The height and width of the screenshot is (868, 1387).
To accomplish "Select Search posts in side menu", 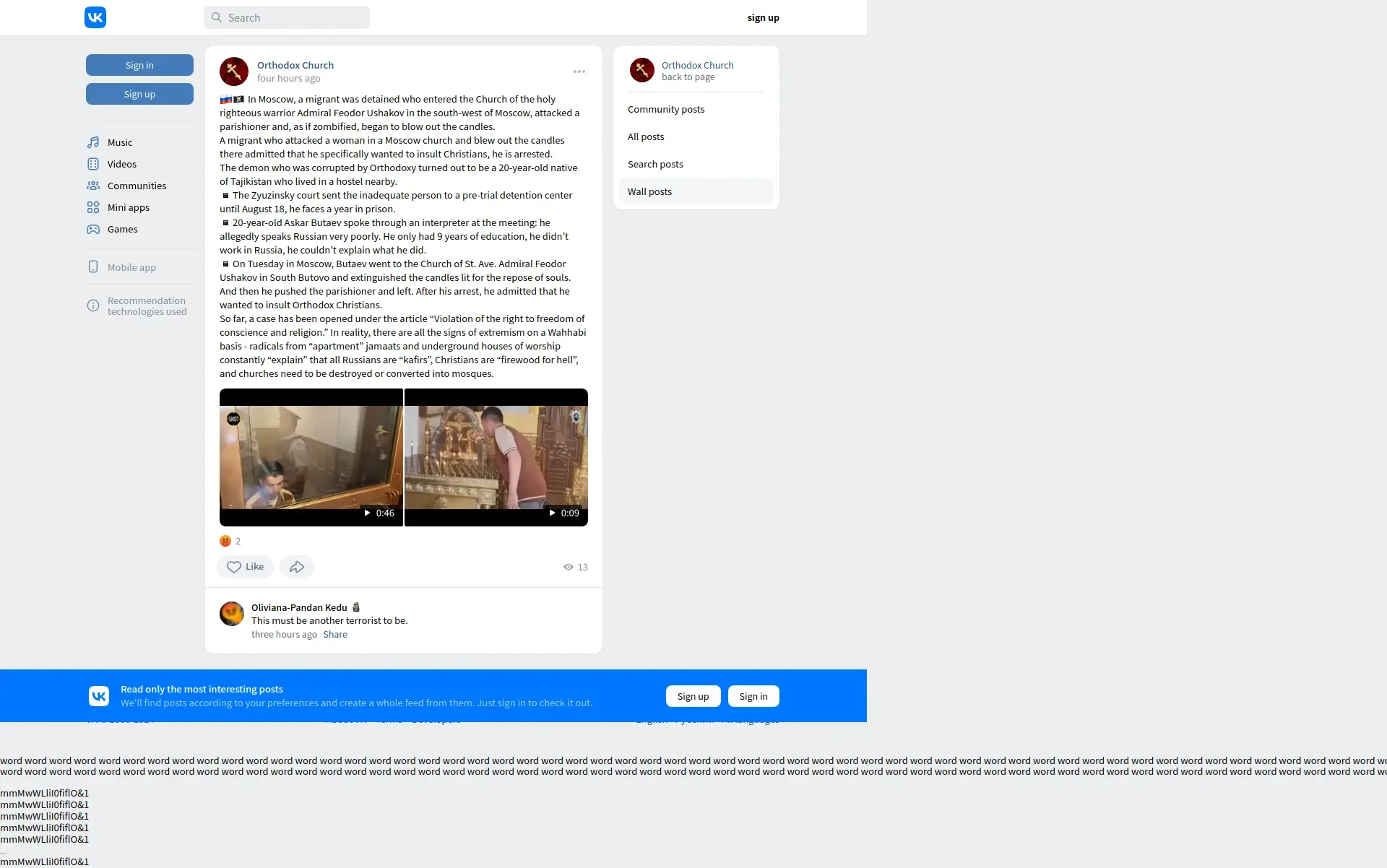I will pyautogui.click(x=655, y=164).
